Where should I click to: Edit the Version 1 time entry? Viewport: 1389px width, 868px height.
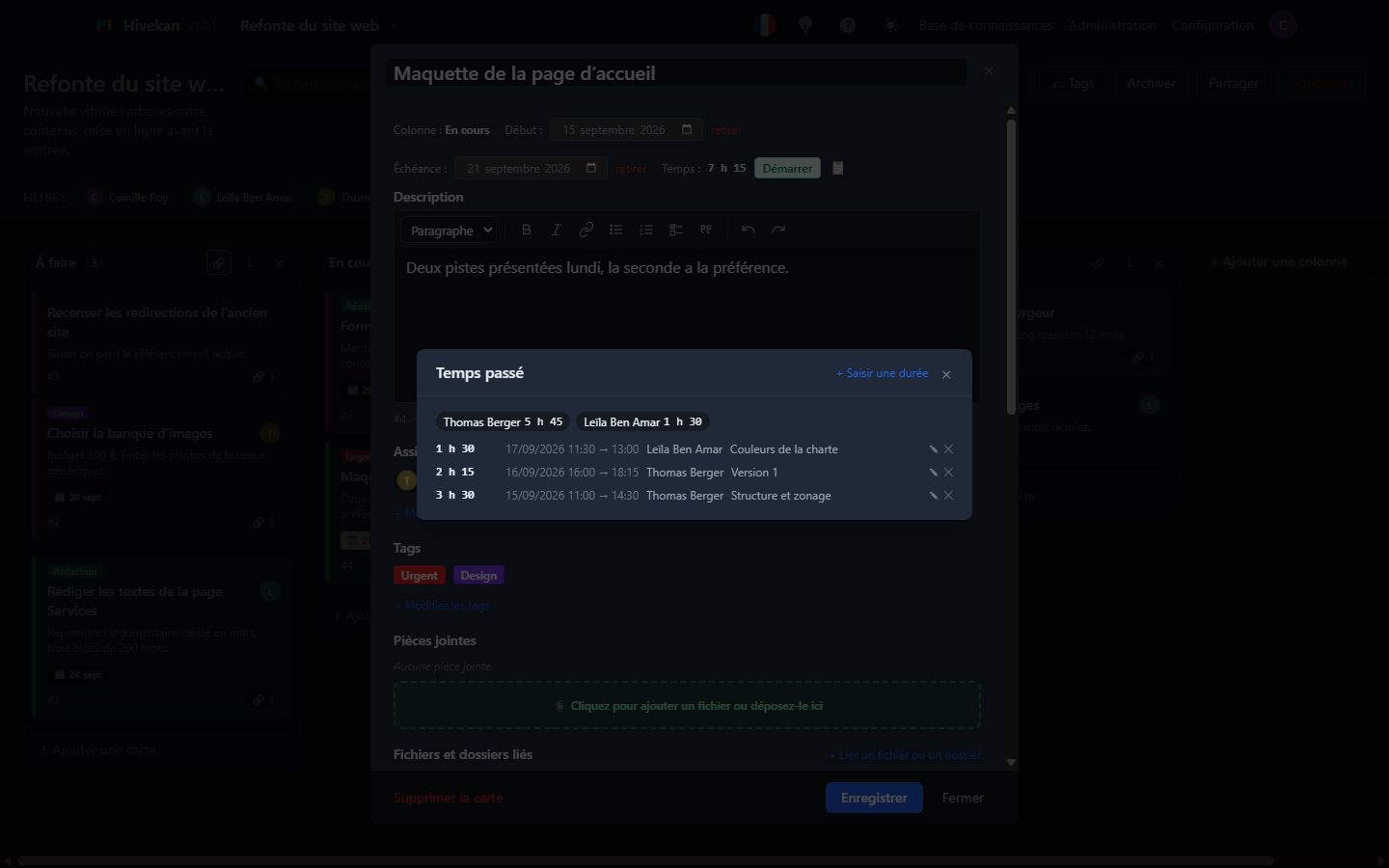pos(934,473)
